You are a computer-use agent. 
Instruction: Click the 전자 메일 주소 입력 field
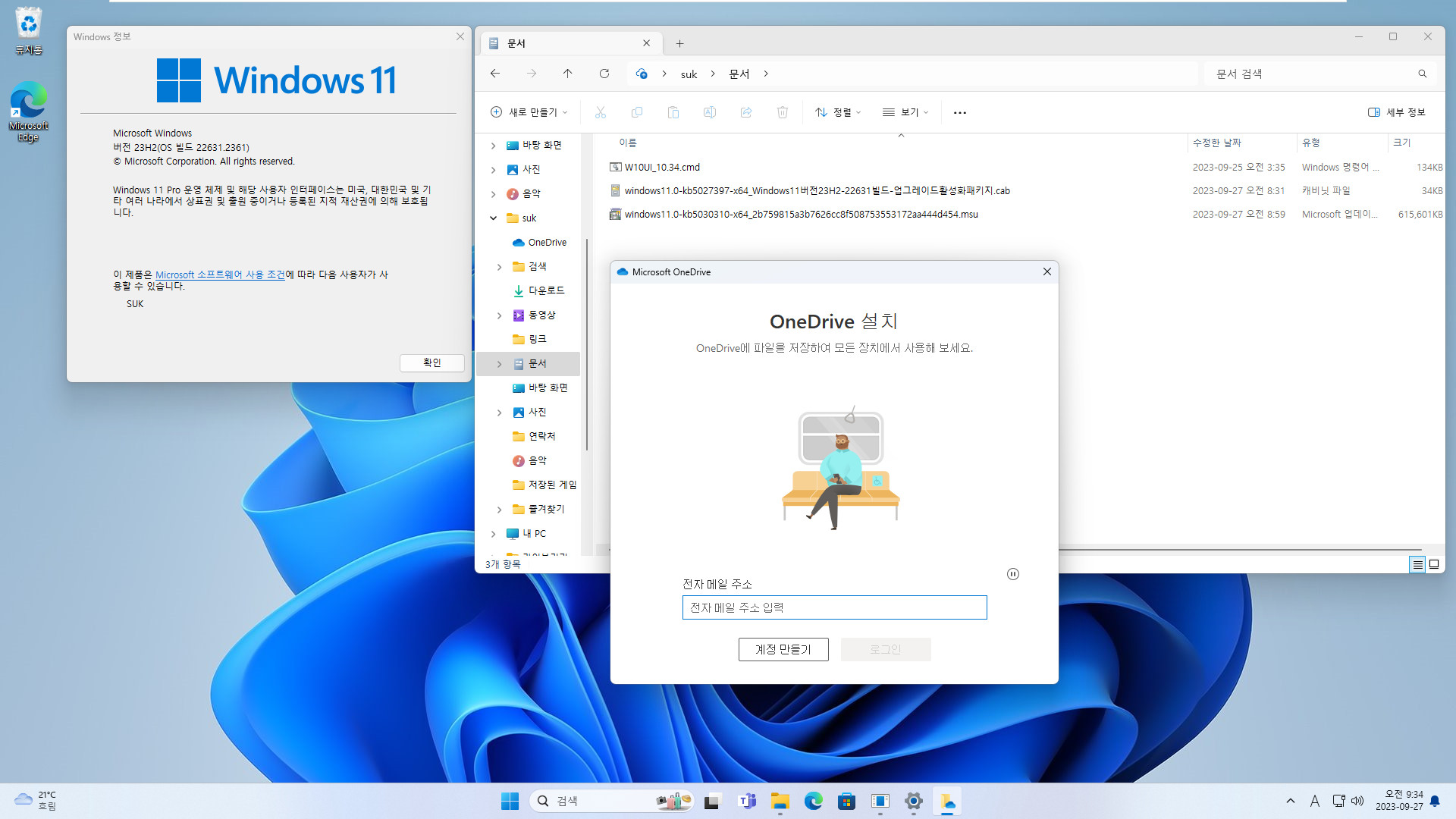click(834, 607)
